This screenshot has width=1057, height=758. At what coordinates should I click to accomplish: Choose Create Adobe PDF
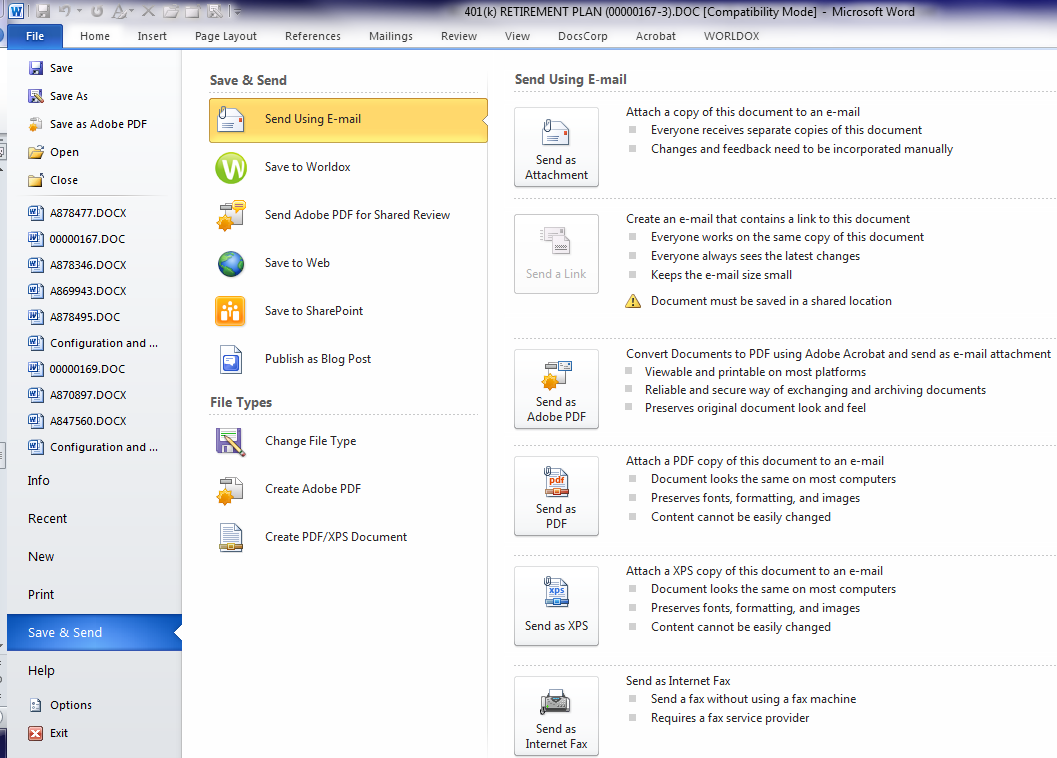pos(348,490)
